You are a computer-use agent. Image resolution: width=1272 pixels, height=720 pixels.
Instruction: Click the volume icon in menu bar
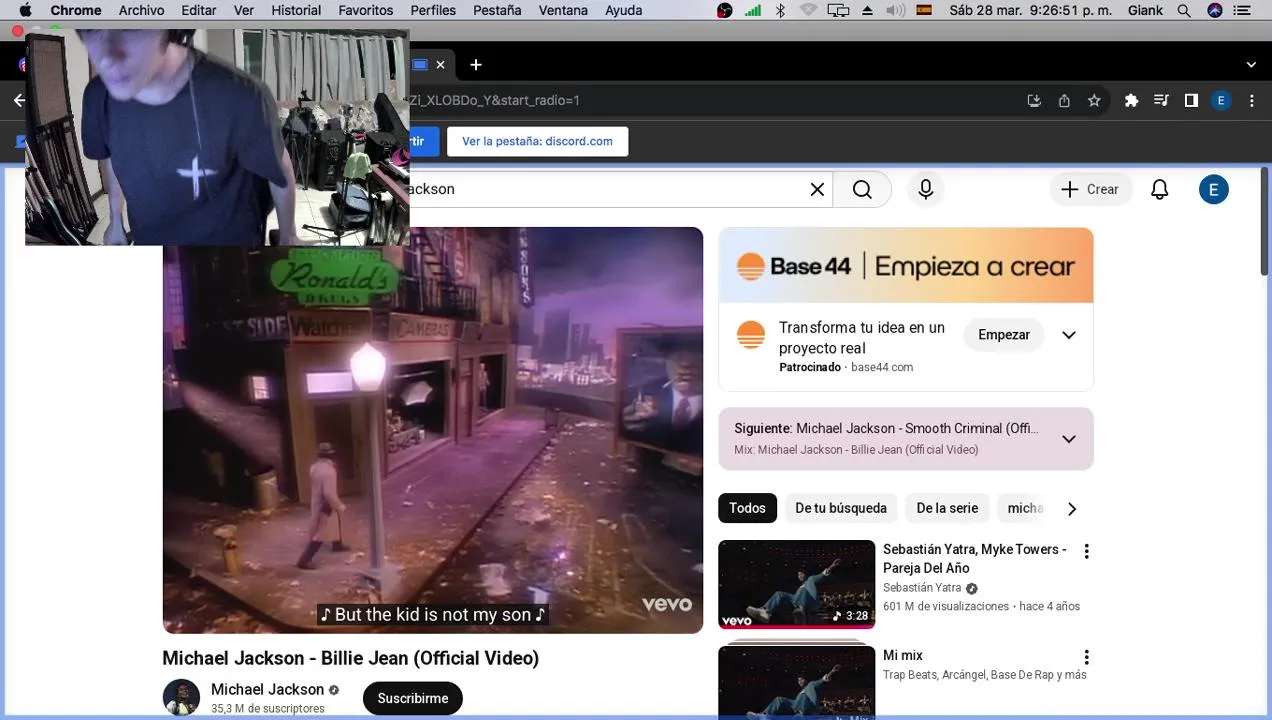895,10
